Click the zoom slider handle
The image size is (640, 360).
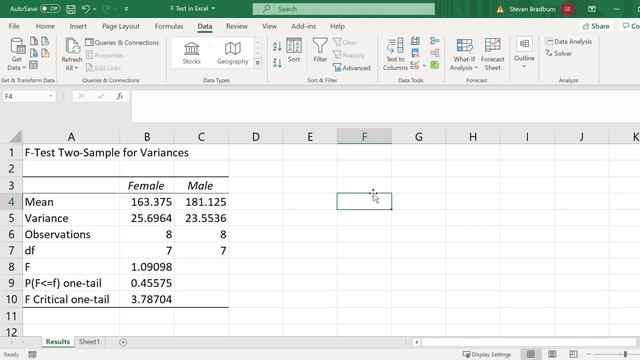[625, 354]
